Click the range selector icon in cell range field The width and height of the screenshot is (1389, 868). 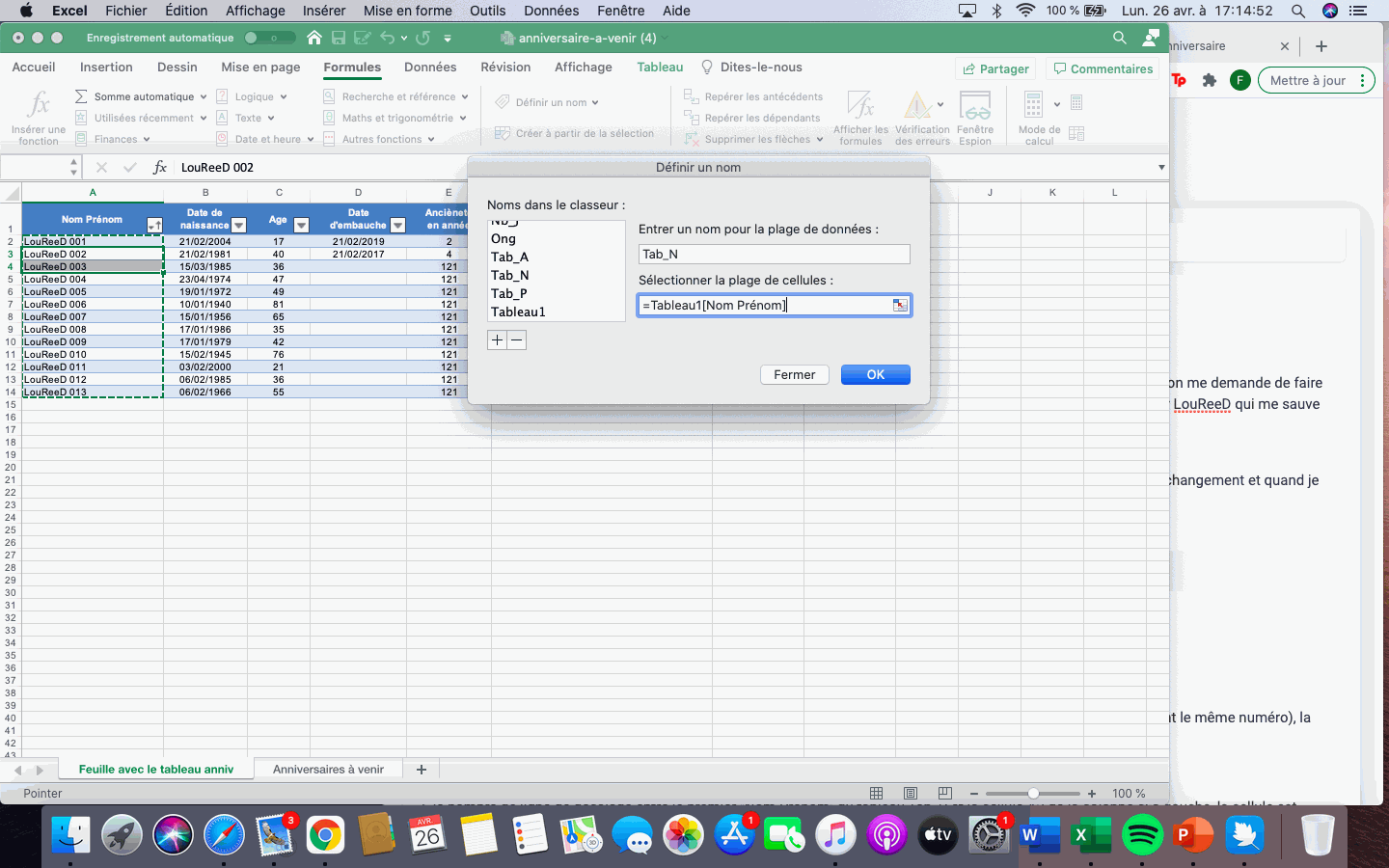click(x=899, y=305)
